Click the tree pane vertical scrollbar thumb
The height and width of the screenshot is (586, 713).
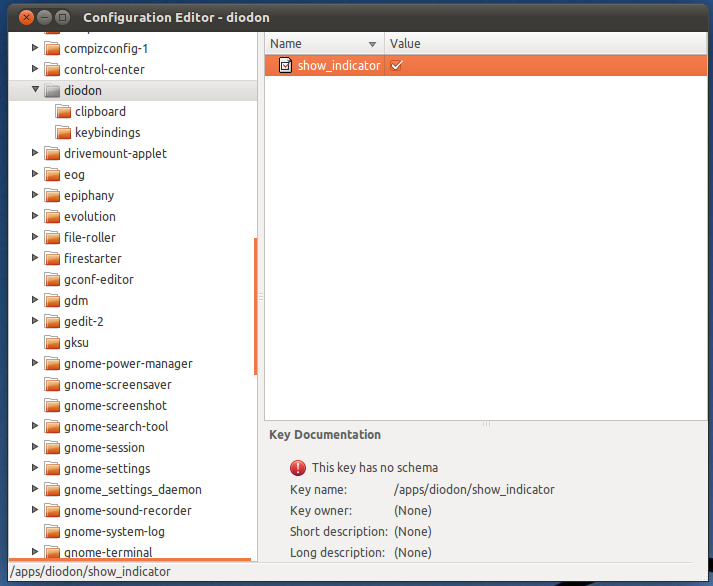[256, 306]
